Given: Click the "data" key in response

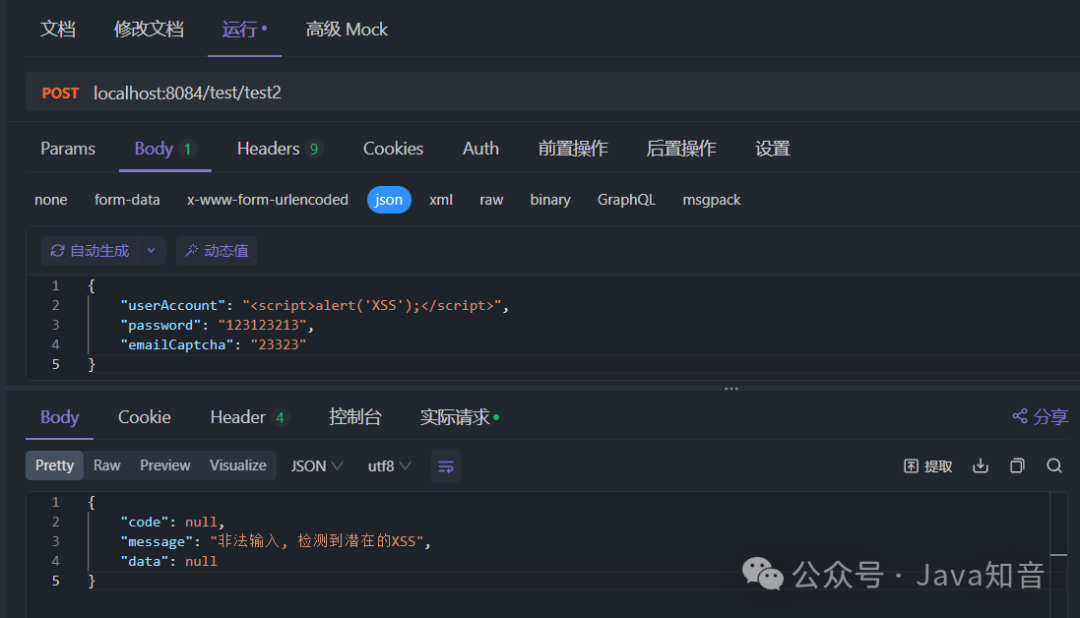Looking at the screenshot, I should coord(144,562).
